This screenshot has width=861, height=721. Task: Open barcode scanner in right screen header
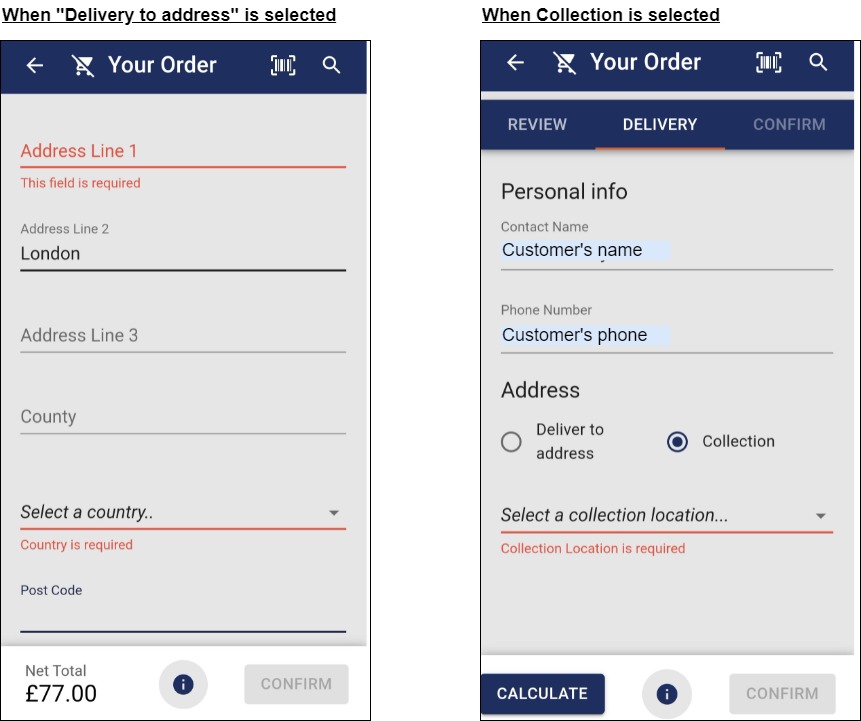[769, 62]
